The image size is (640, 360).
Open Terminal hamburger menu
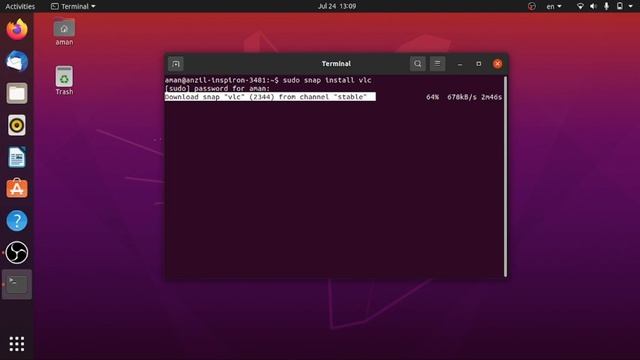point(437,64)
